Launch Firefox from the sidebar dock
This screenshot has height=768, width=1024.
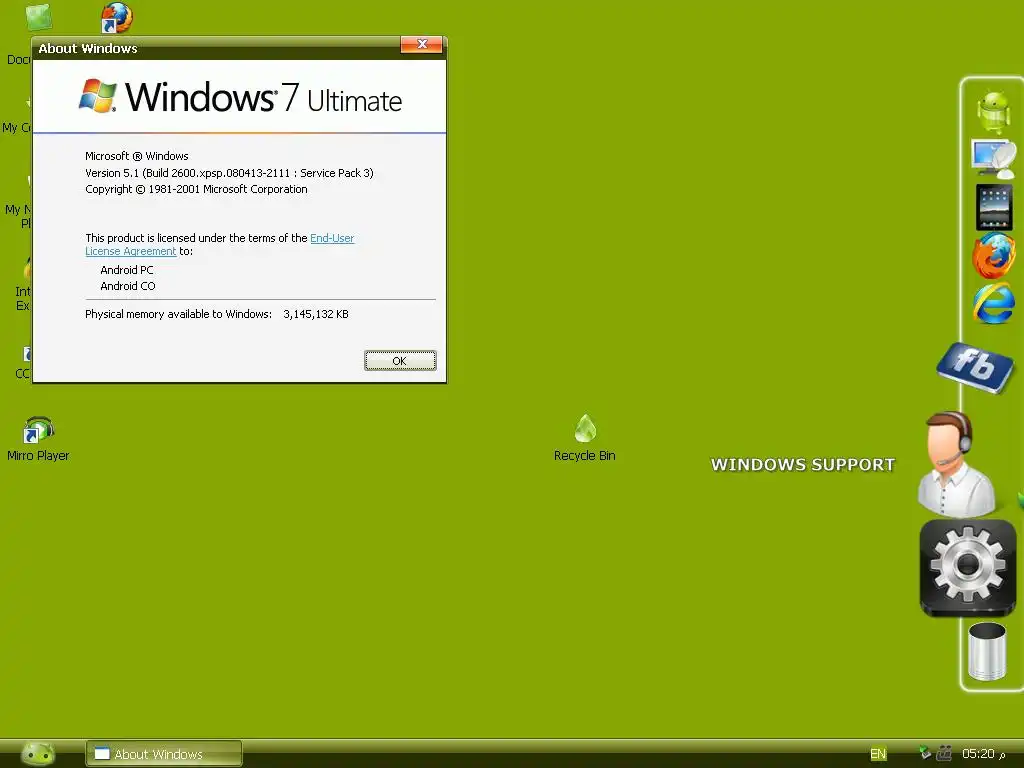click(994, 256)
